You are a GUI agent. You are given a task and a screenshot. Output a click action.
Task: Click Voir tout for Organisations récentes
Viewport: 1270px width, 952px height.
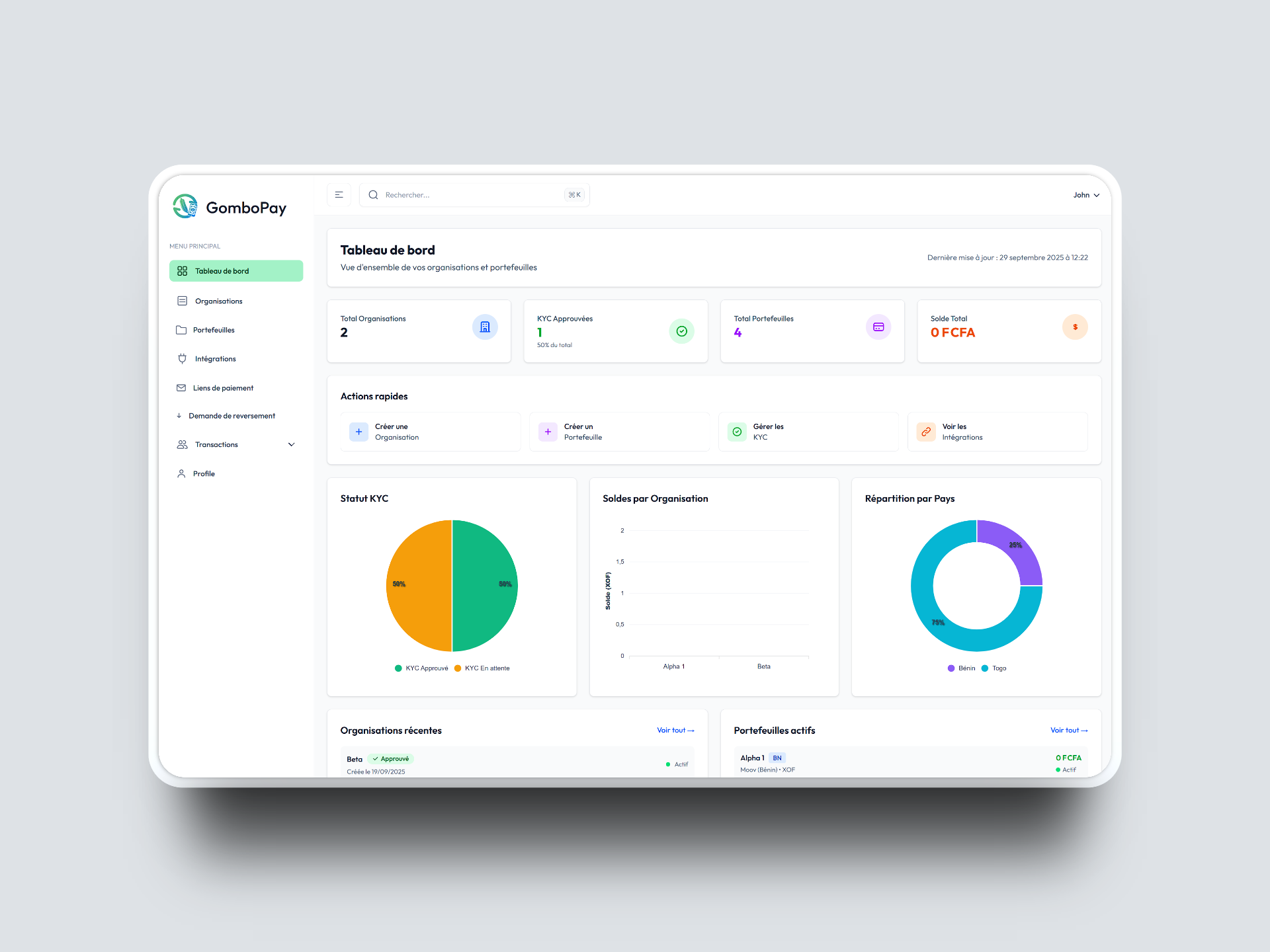(675, 731)
